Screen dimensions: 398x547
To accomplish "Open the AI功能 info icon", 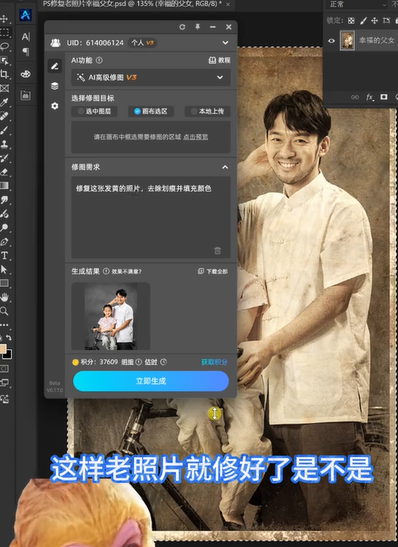I will pyautogui.click(x=99, y=60).
